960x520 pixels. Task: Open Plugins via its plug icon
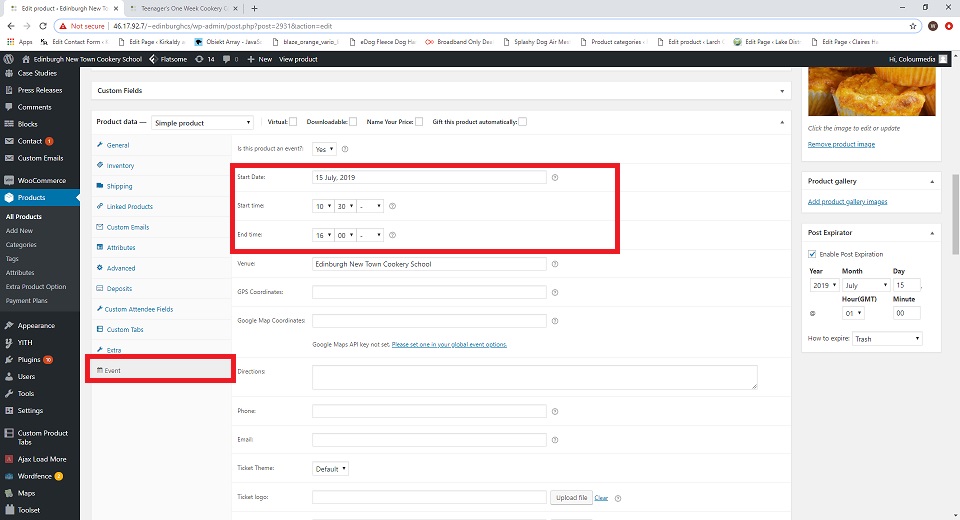click(x=8, y=359)
